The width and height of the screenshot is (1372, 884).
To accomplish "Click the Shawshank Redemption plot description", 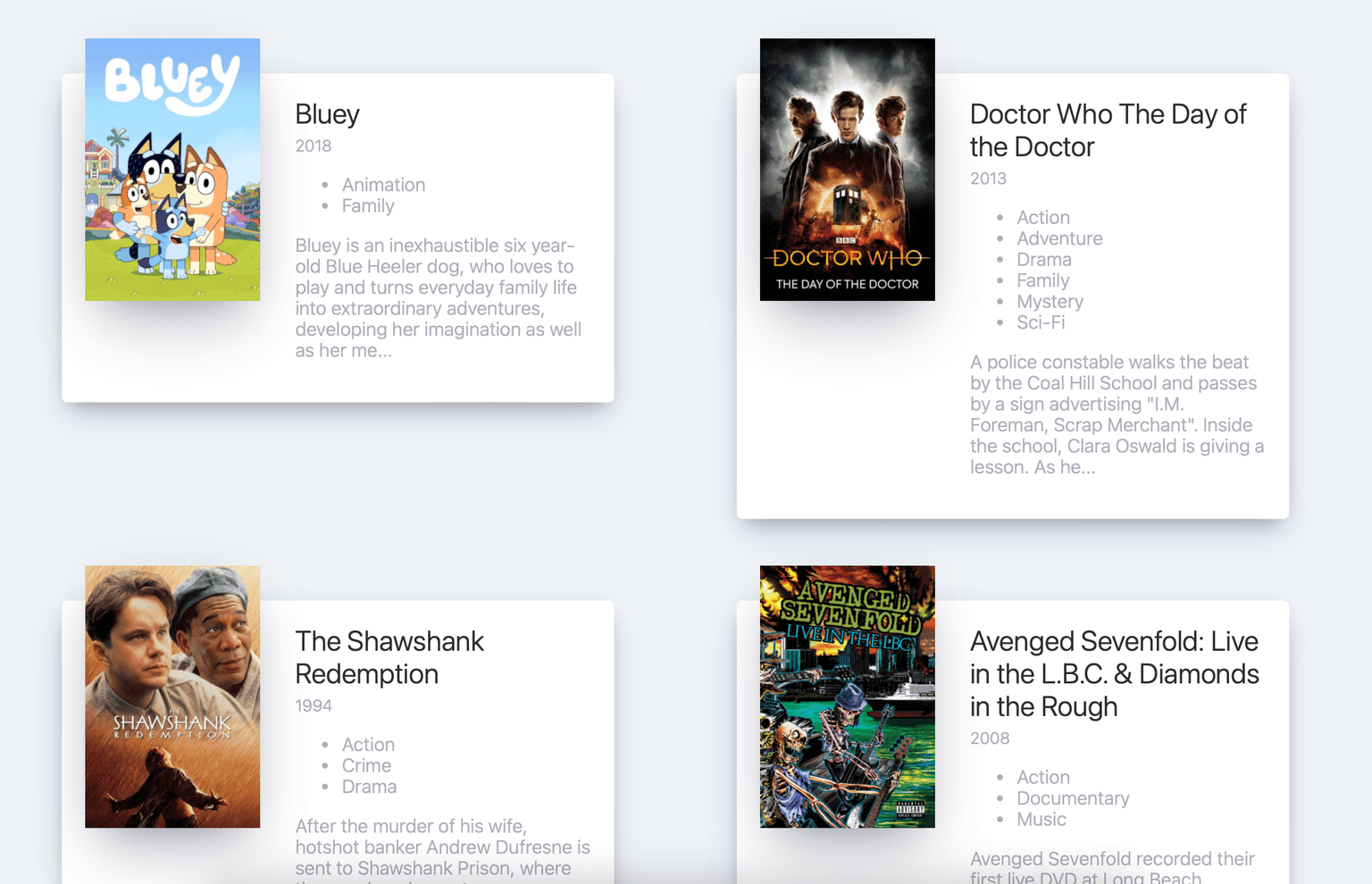I will 443,850.
